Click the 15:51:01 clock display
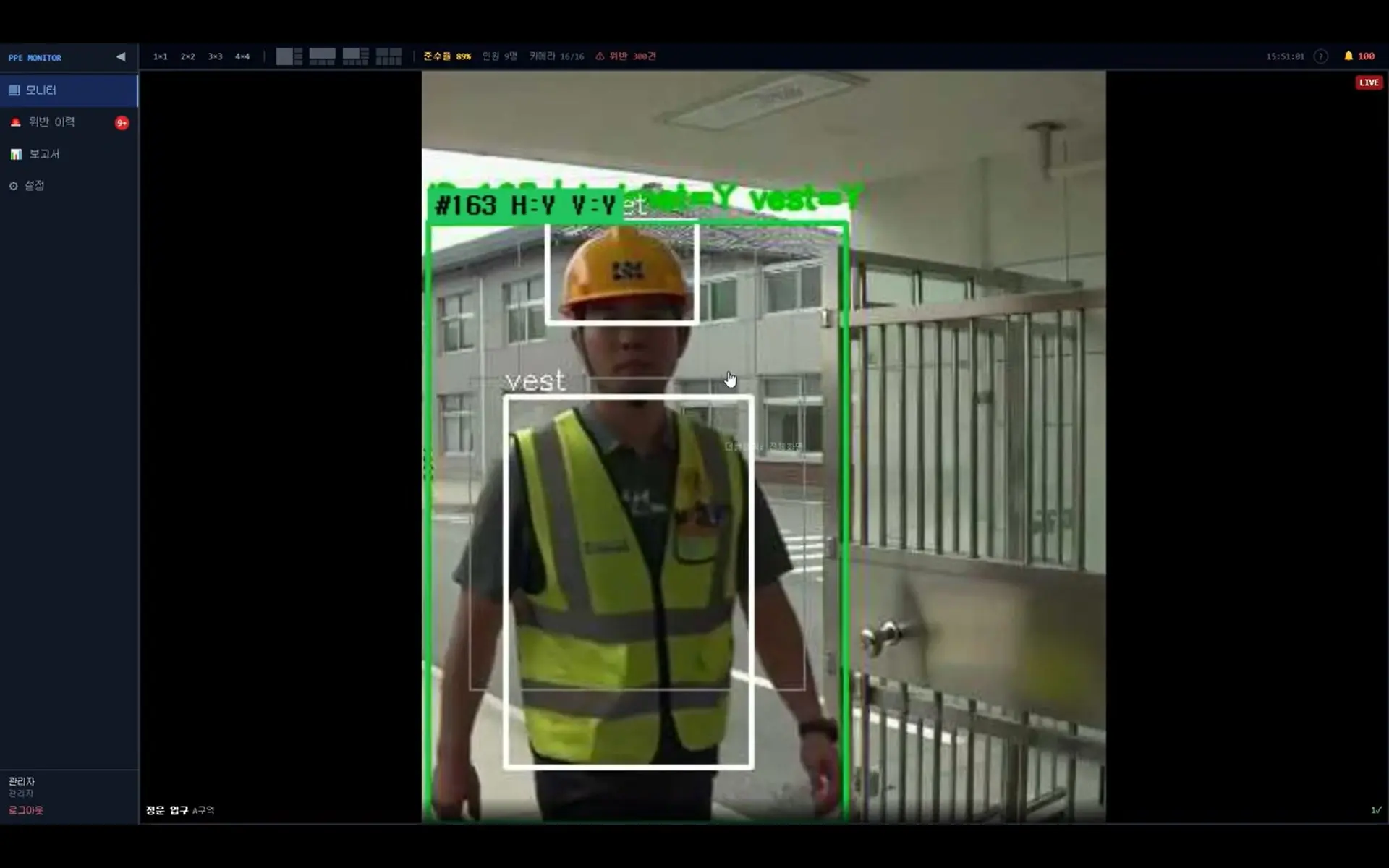The image size is (1389, 868). pos(1285,56)
